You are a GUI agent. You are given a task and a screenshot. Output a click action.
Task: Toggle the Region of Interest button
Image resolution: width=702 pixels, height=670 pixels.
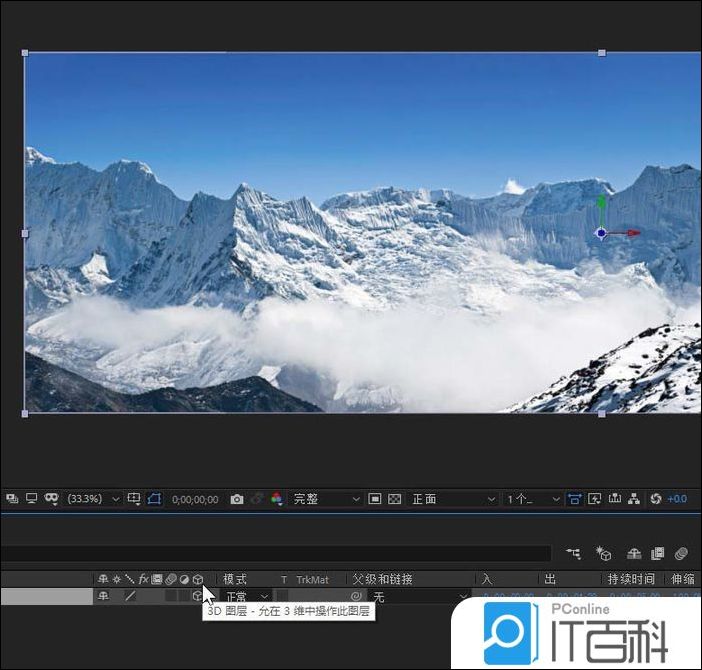[375, 499]
